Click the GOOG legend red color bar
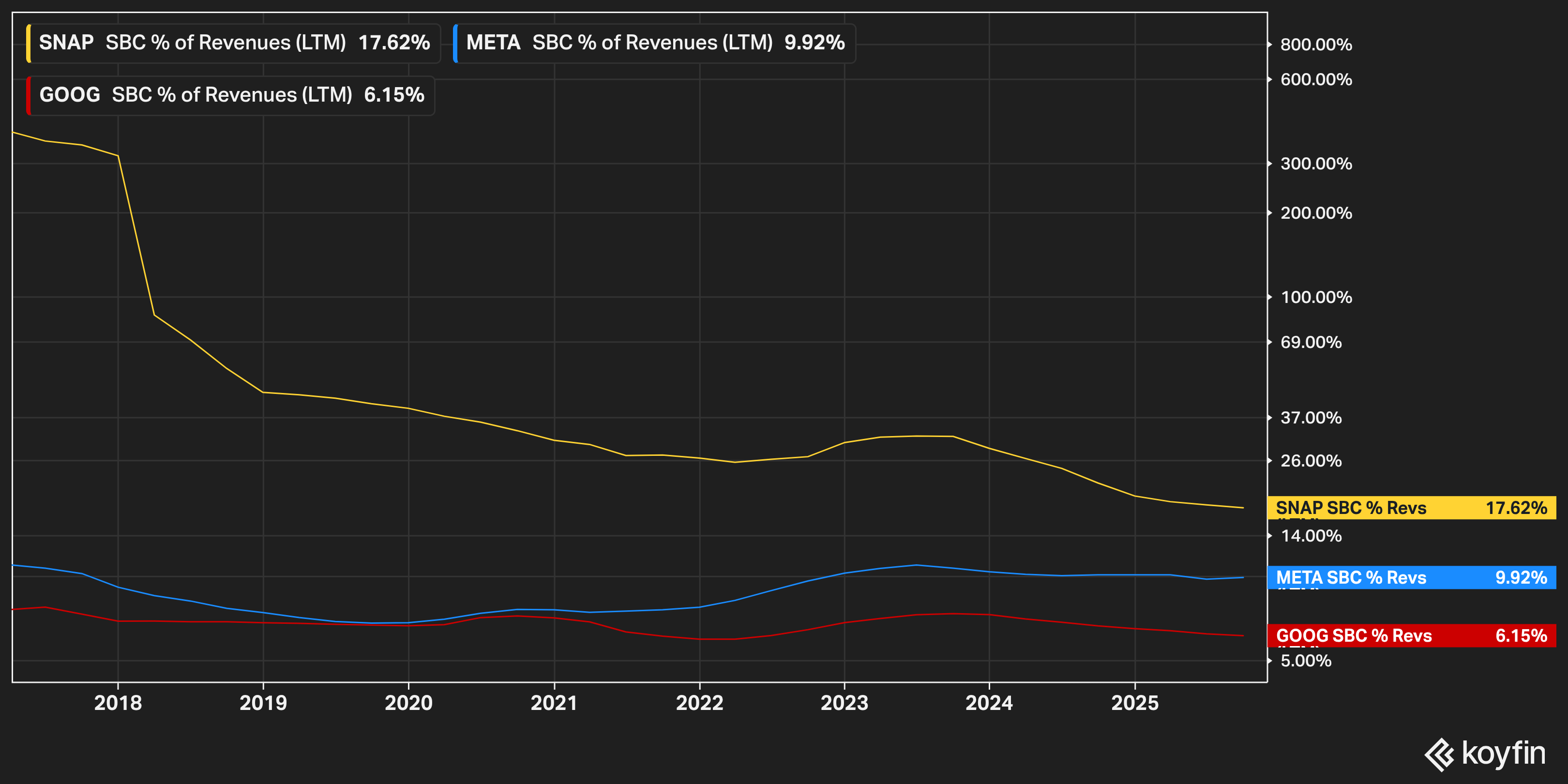 [x=29, y=95]
